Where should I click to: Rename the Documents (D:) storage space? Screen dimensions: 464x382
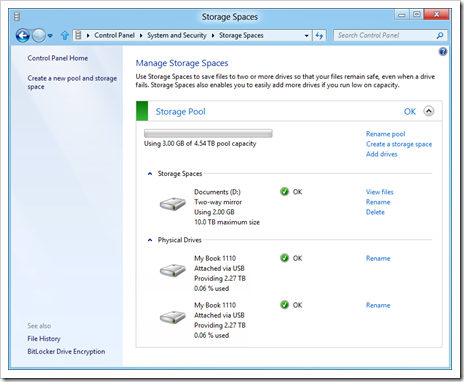[378, 202]
